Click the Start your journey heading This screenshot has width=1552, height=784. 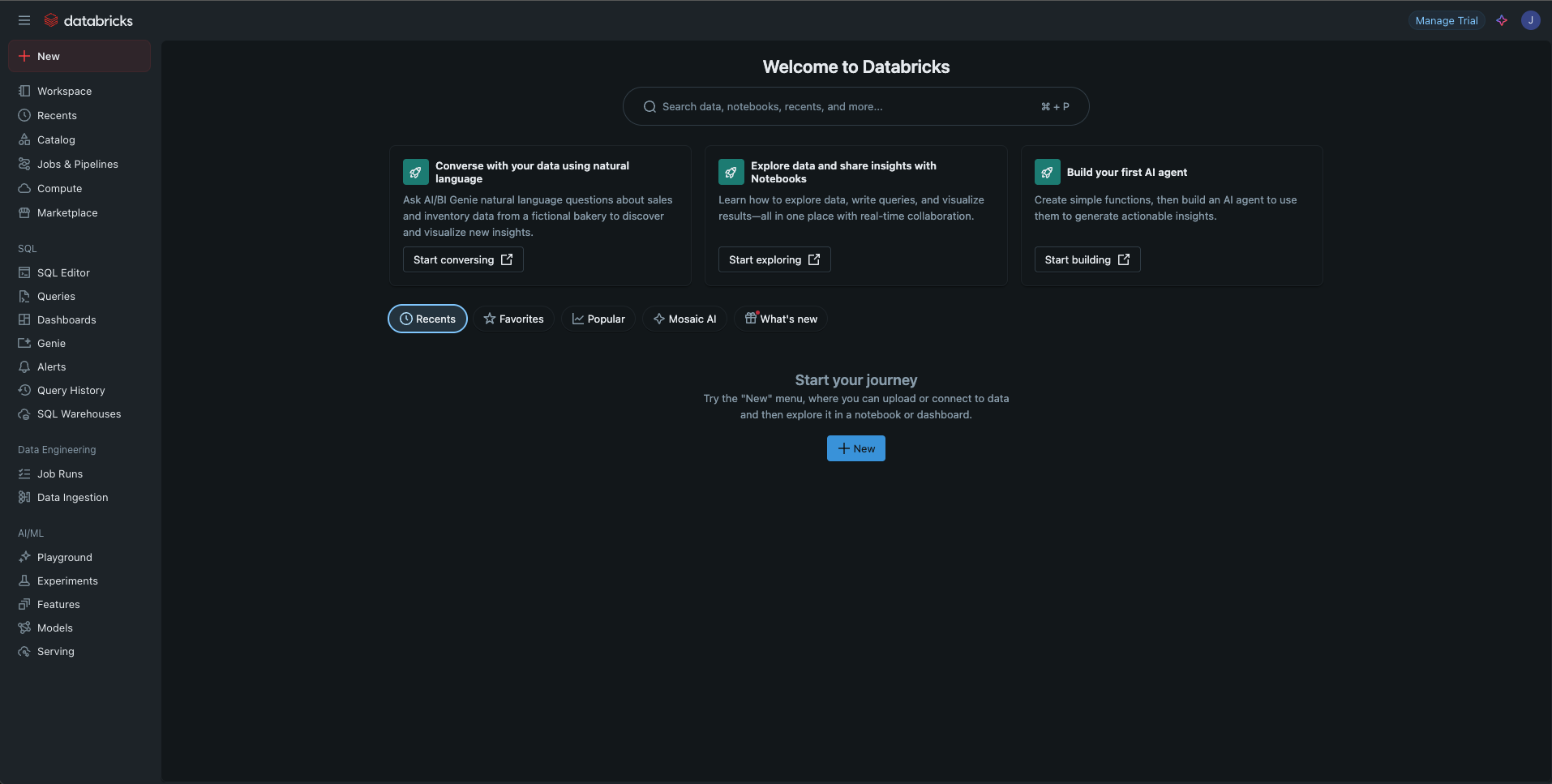(x=856, y=379)
